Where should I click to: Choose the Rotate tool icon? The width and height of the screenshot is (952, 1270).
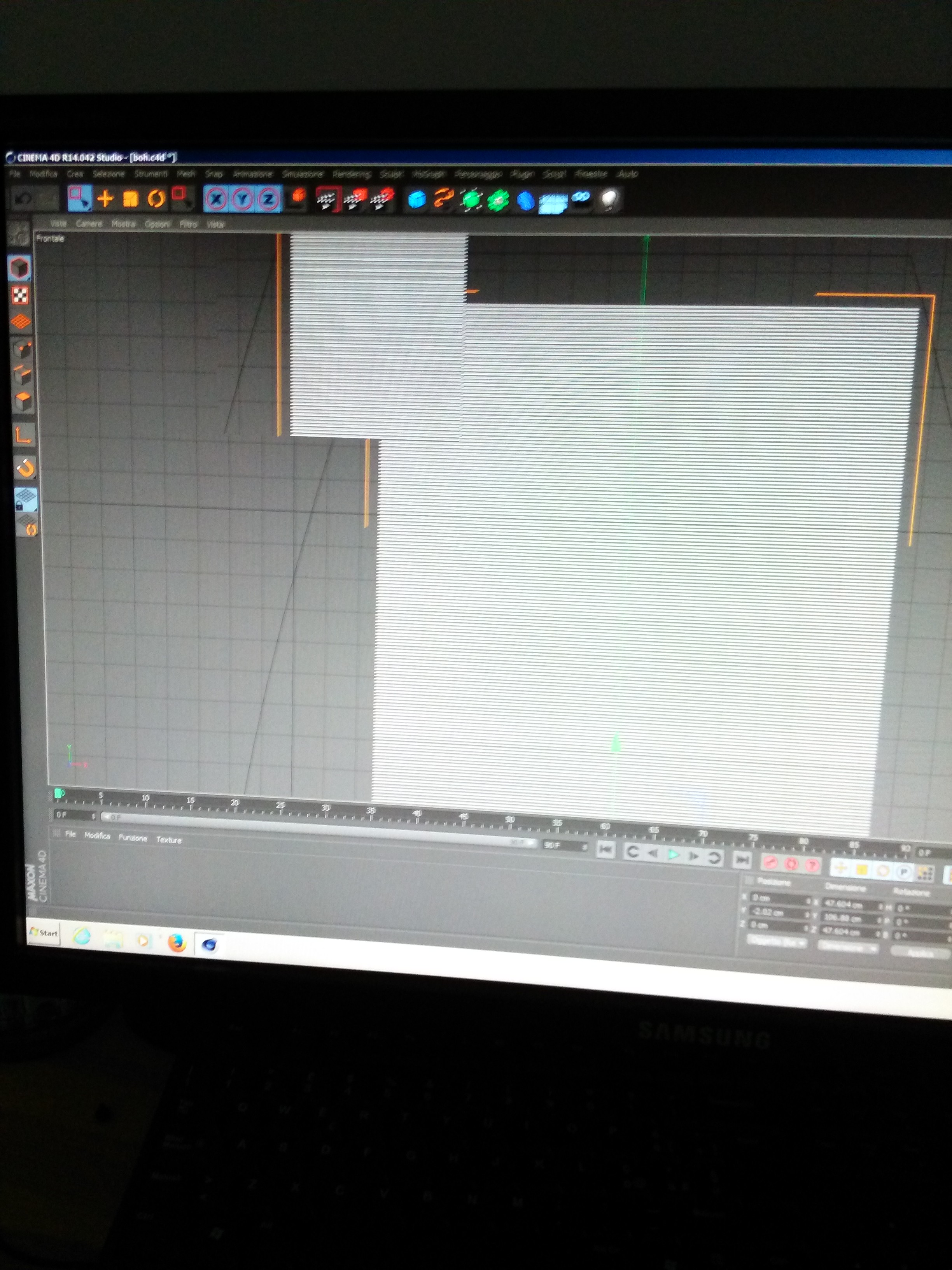coord(156,199)
